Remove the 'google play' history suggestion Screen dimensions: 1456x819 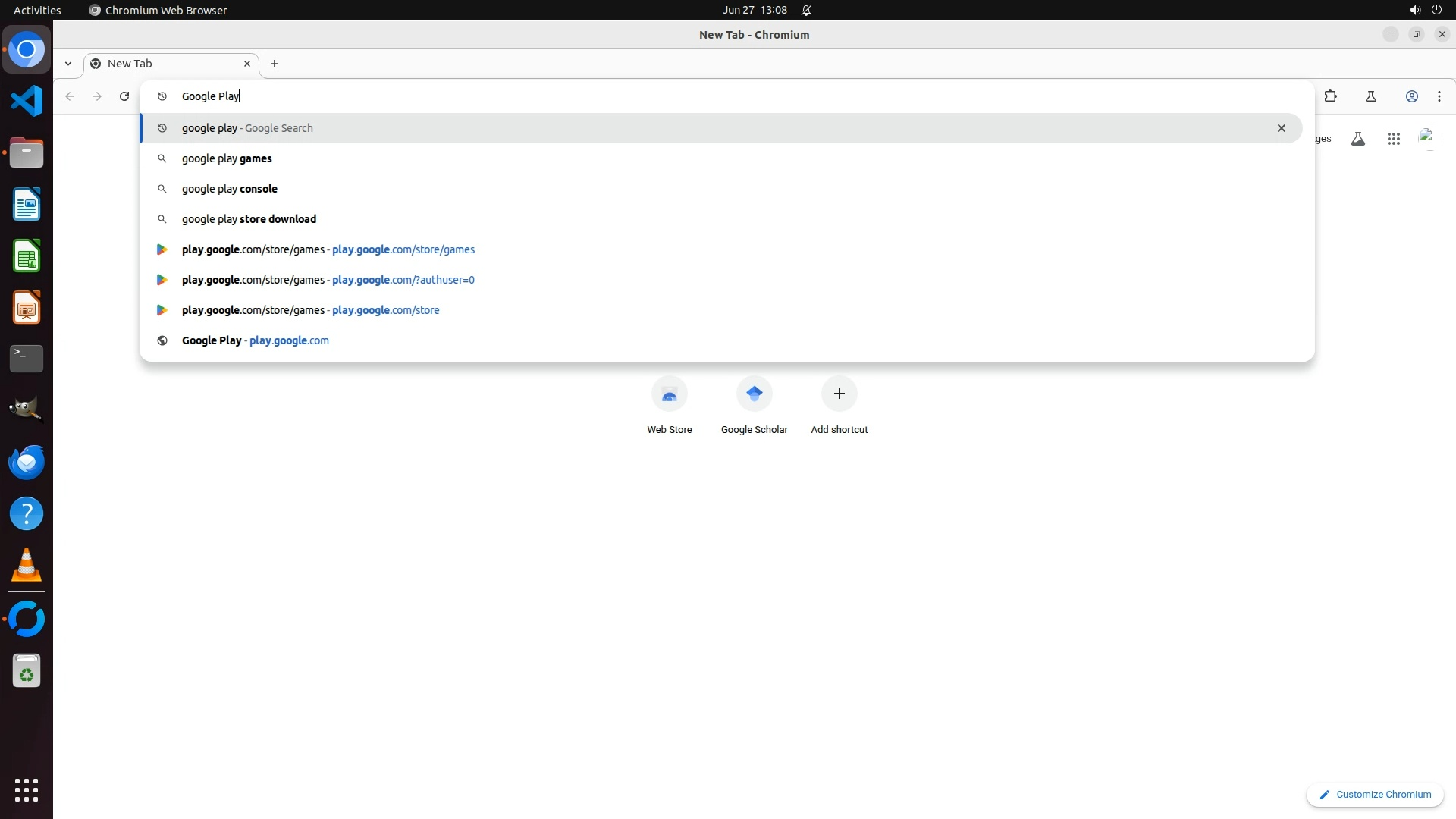pos(1281,128)
